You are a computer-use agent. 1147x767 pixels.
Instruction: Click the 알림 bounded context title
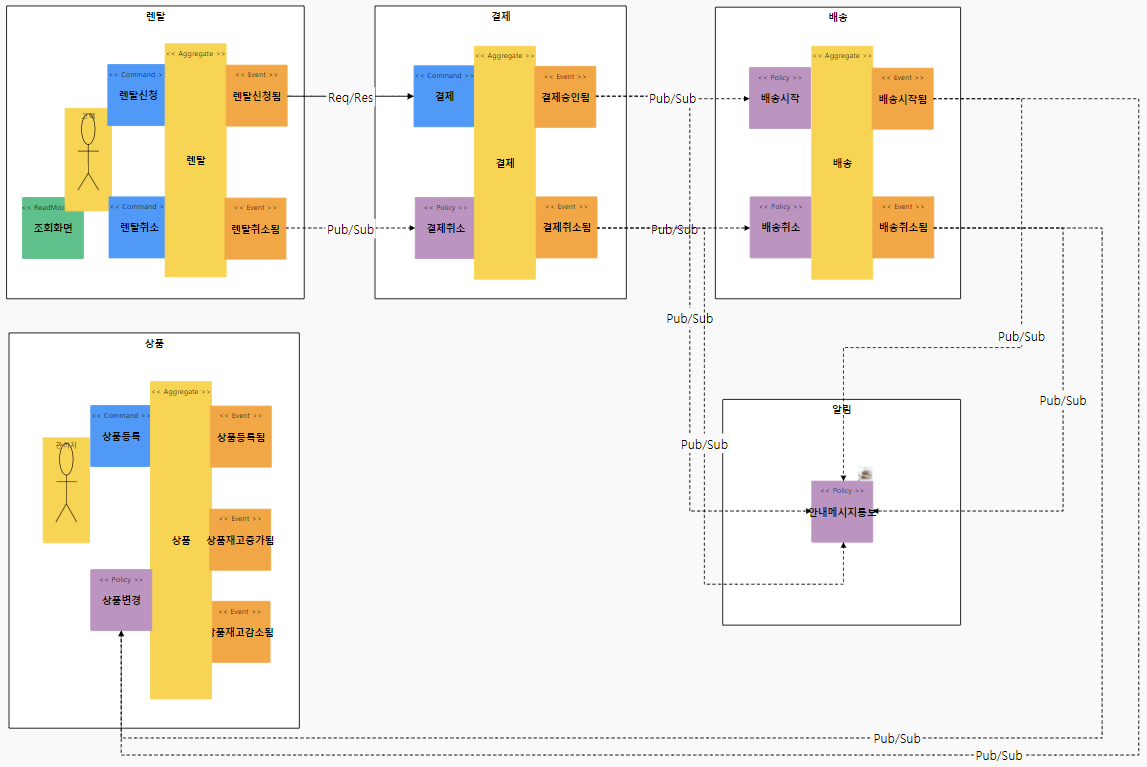(x=842, y=409)
